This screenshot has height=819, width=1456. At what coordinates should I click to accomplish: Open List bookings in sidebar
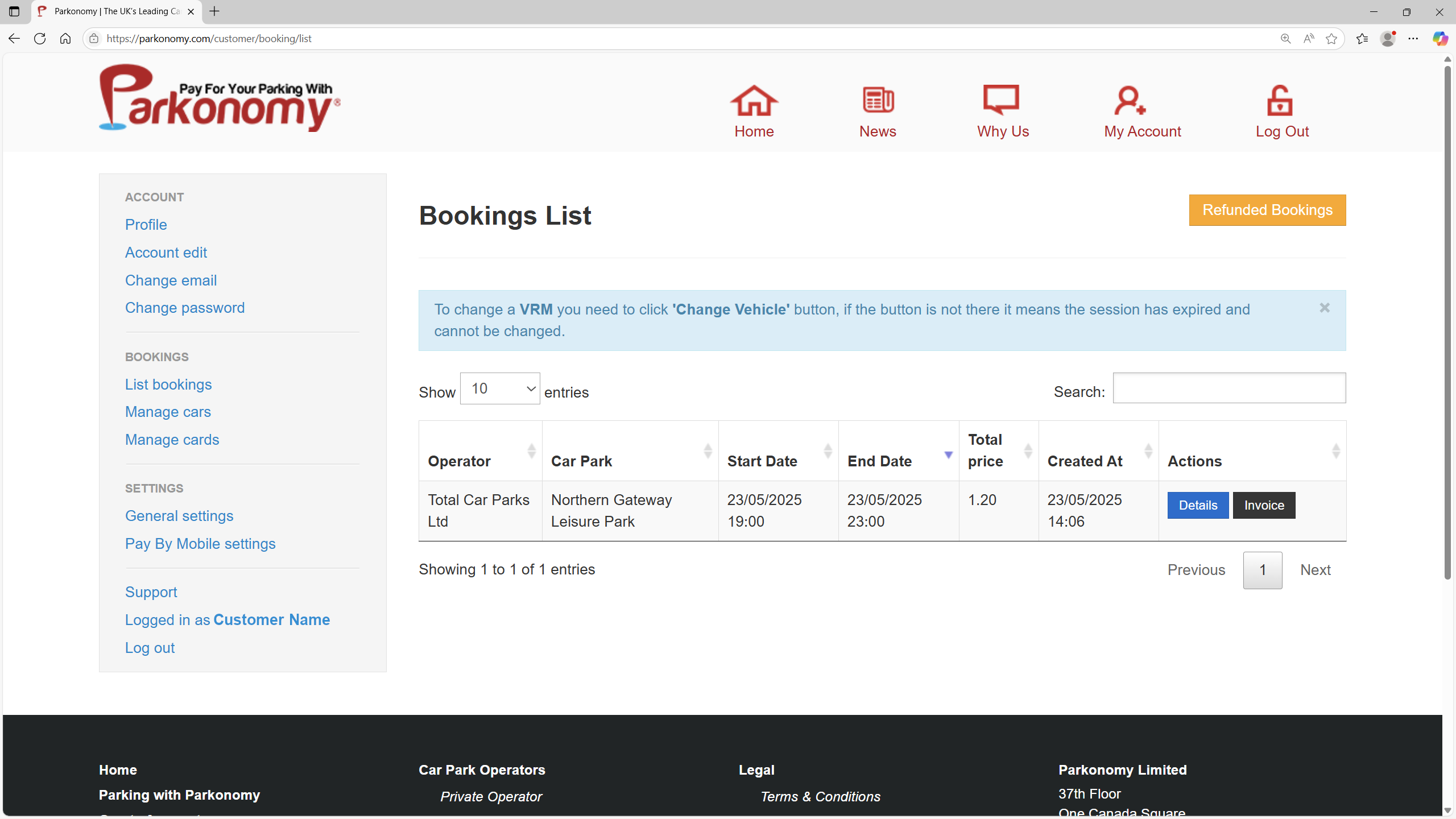pyautogui.click(x=168, y=384)
